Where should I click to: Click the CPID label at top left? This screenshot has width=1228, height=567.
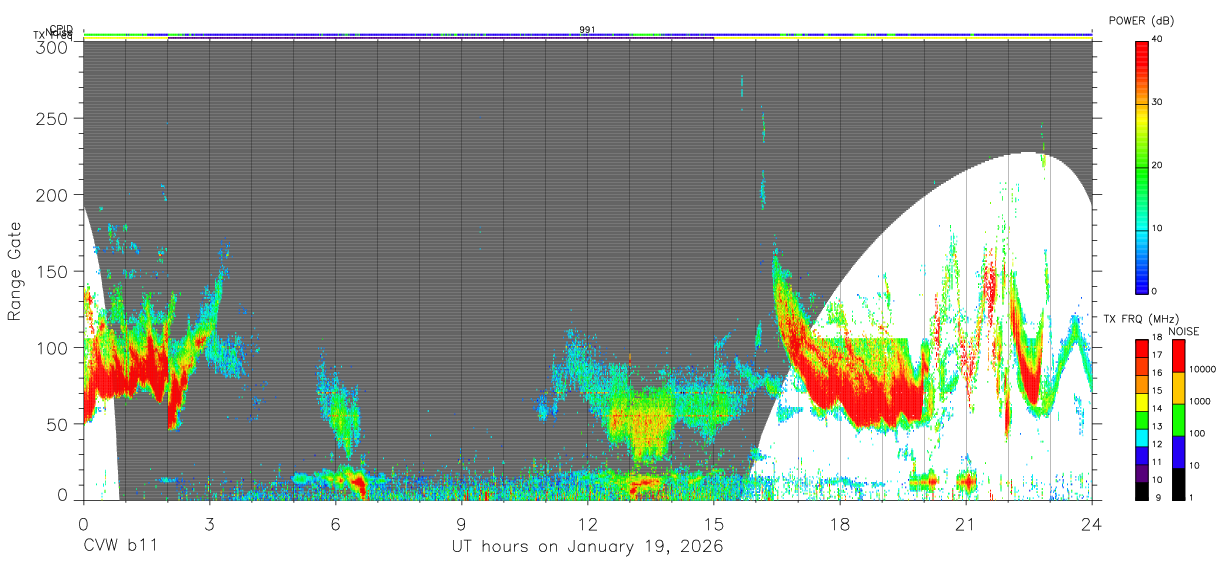pyautogui.click(x=61, y=29)
